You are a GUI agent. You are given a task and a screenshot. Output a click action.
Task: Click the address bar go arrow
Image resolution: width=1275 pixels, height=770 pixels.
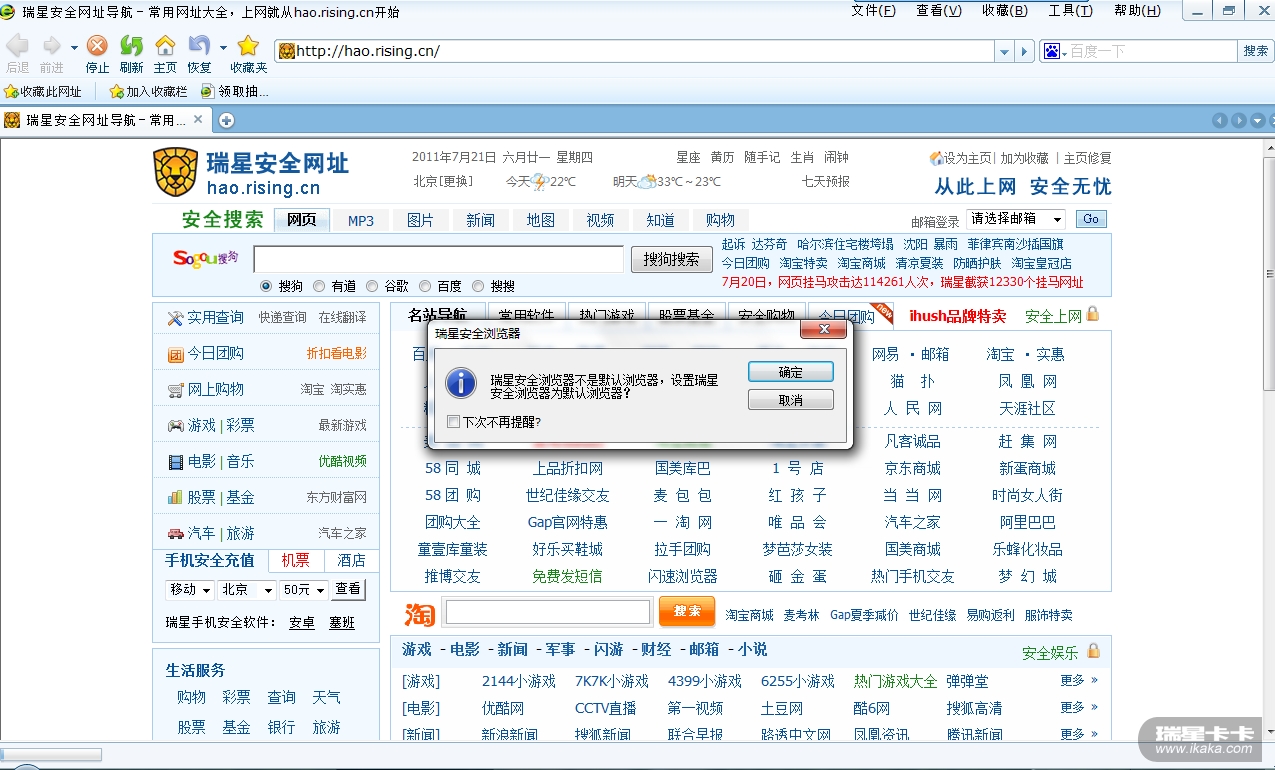pyautogui.click(x=1024, y=51)
